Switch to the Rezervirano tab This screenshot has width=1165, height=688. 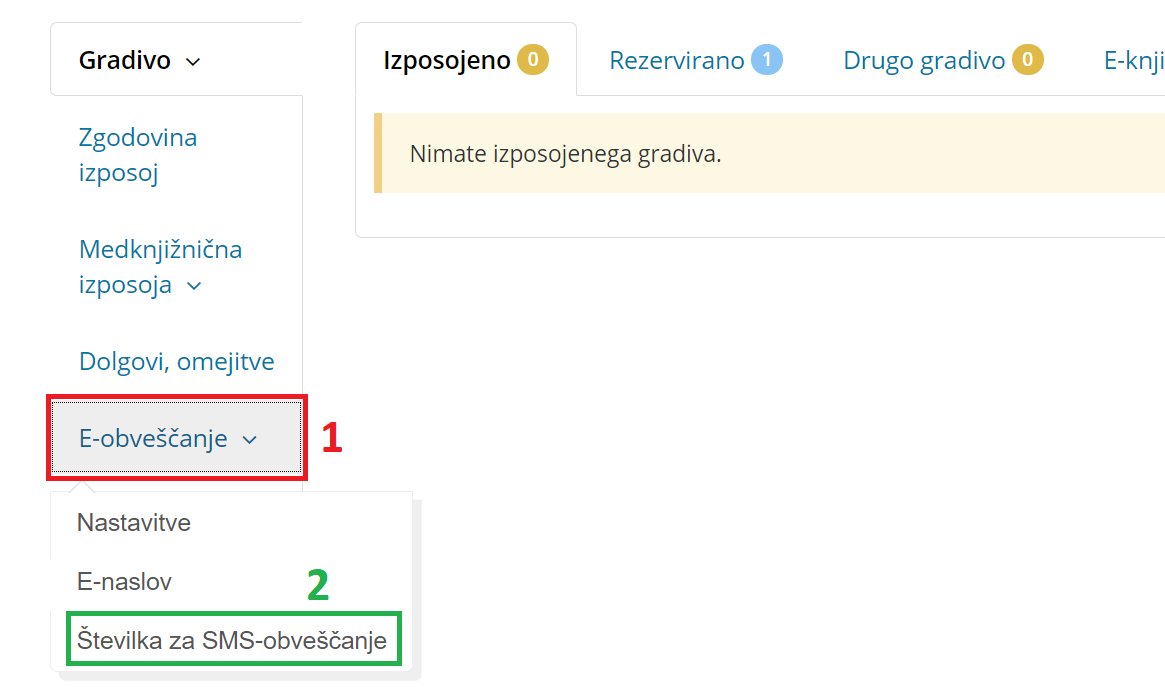[695, 59]
